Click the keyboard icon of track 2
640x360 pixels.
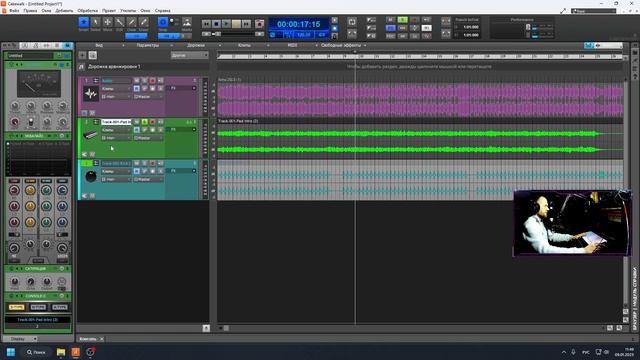point(91,136)
